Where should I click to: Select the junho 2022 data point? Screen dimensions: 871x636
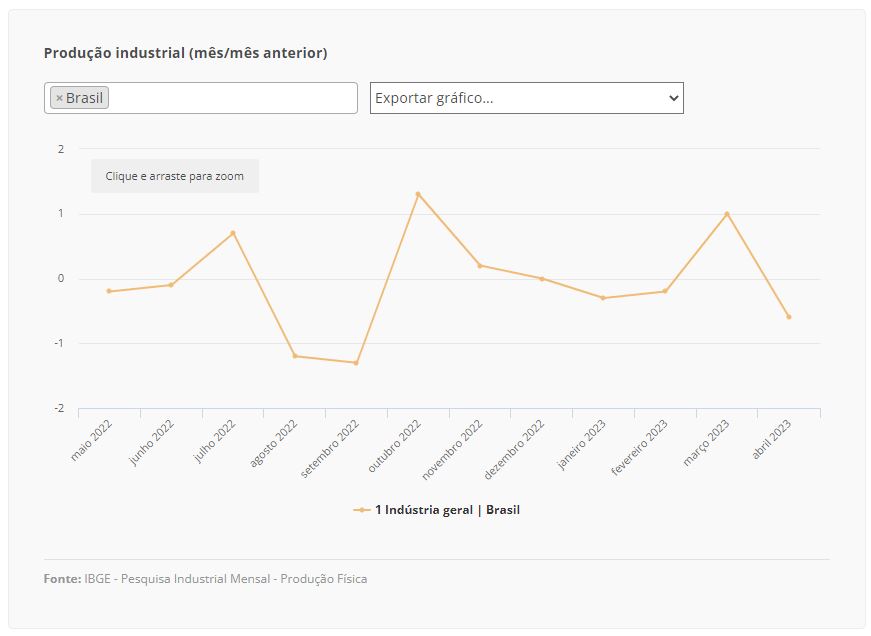(x=171, y=285)
